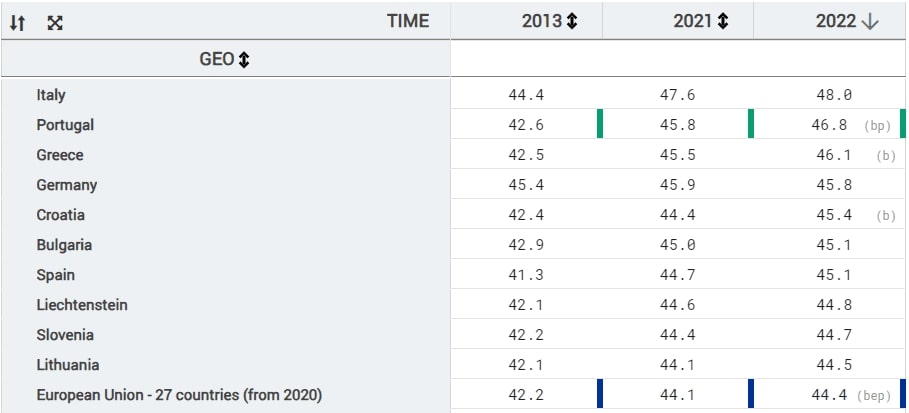Click the green bar beside Portugal 2021
The height and width of the screenshot is (413, 909).
[x=600, y=125]
